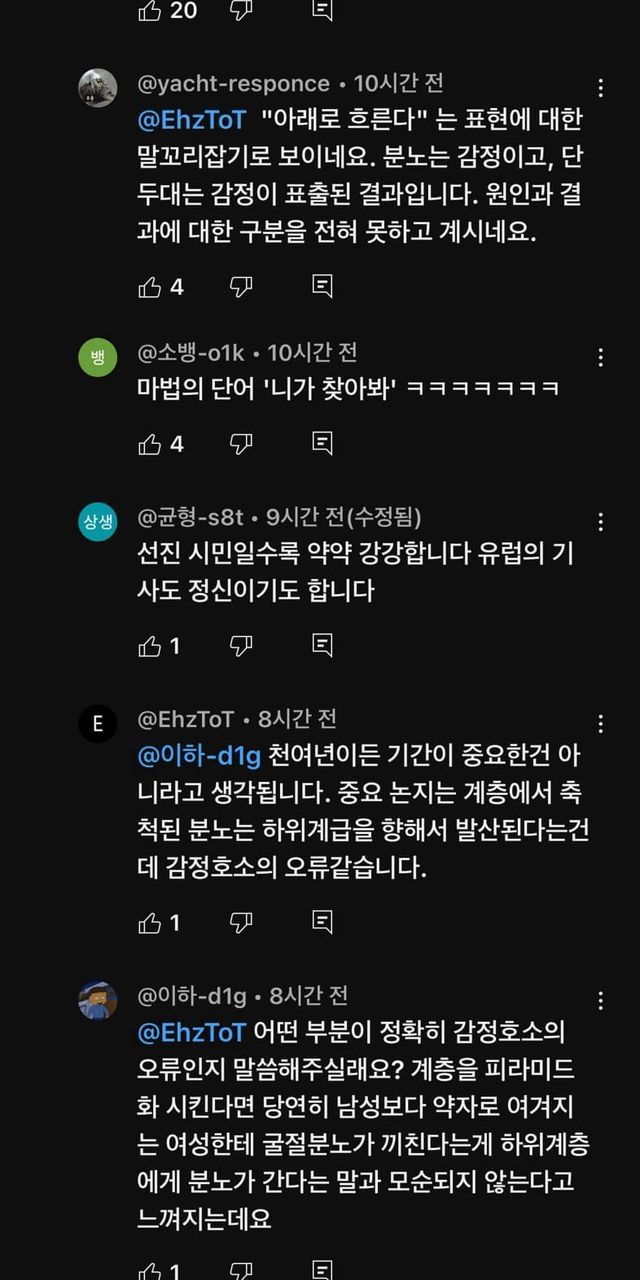This screenshot has width=640, height=1280.
Task: Reply to the @yacht-responce comment
Action: click(322, 288)
